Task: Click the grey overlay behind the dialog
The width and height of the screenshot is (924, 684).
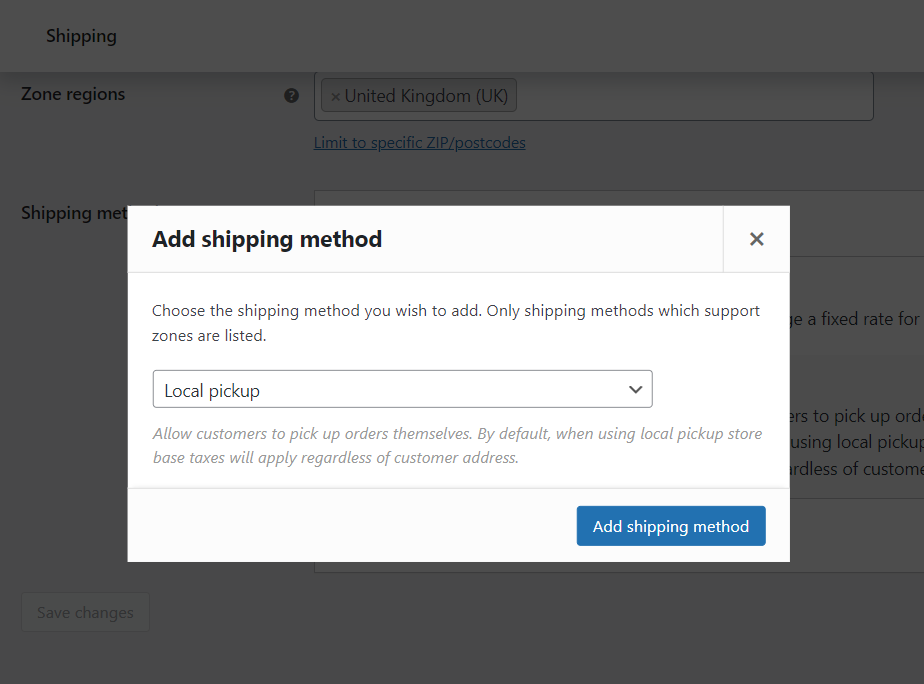Action: 60,400
